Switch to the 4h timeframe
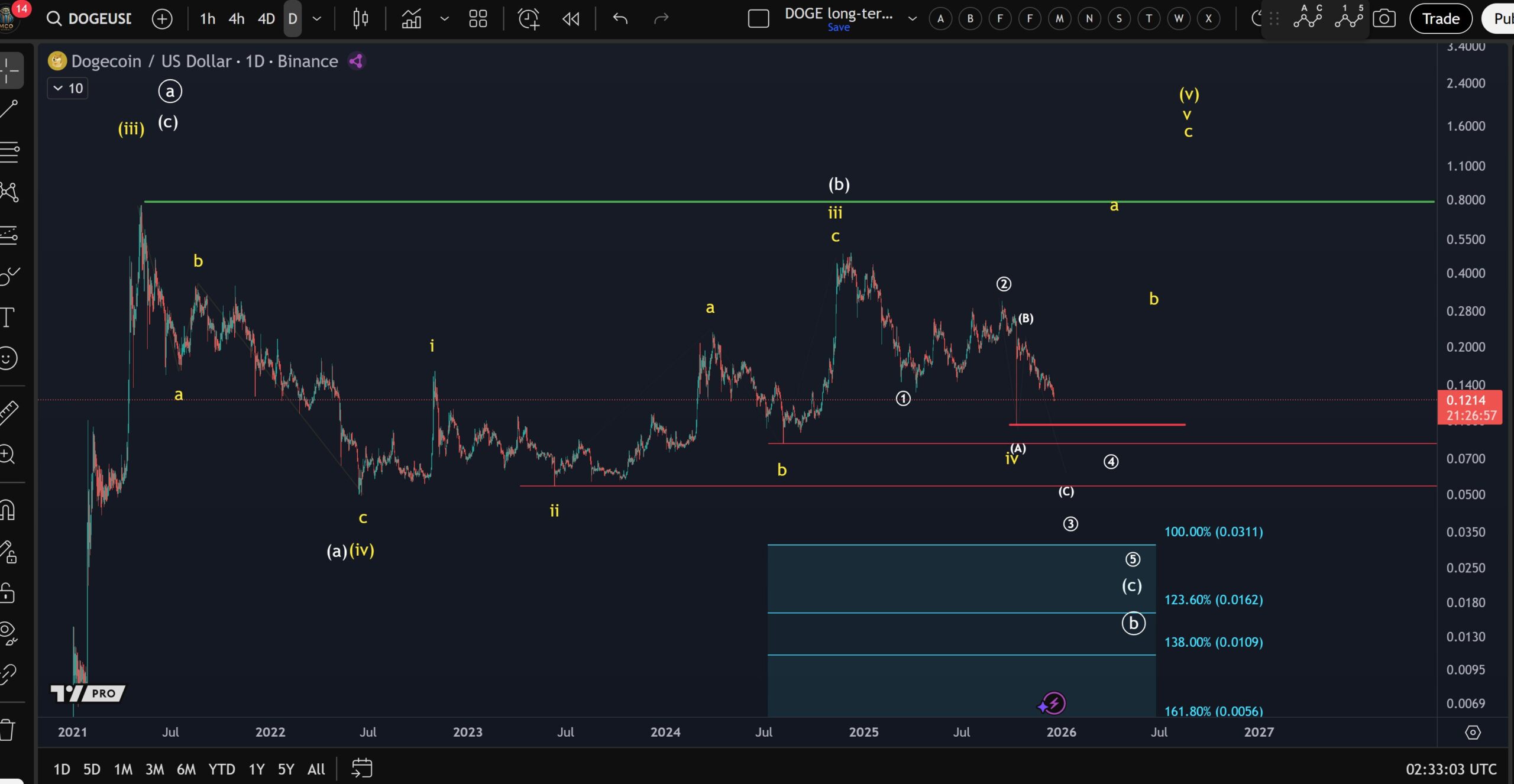Screen dimensions: 1514x784 coord(236,18)
